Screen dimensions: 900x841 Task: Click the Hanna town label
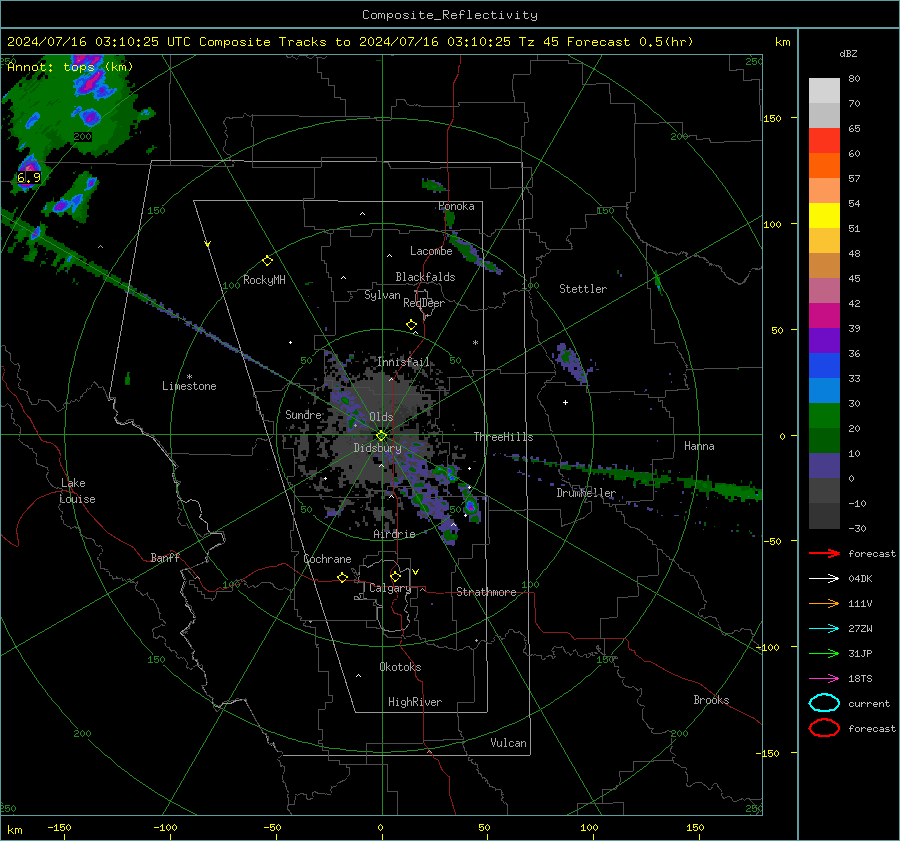[699, 446]
